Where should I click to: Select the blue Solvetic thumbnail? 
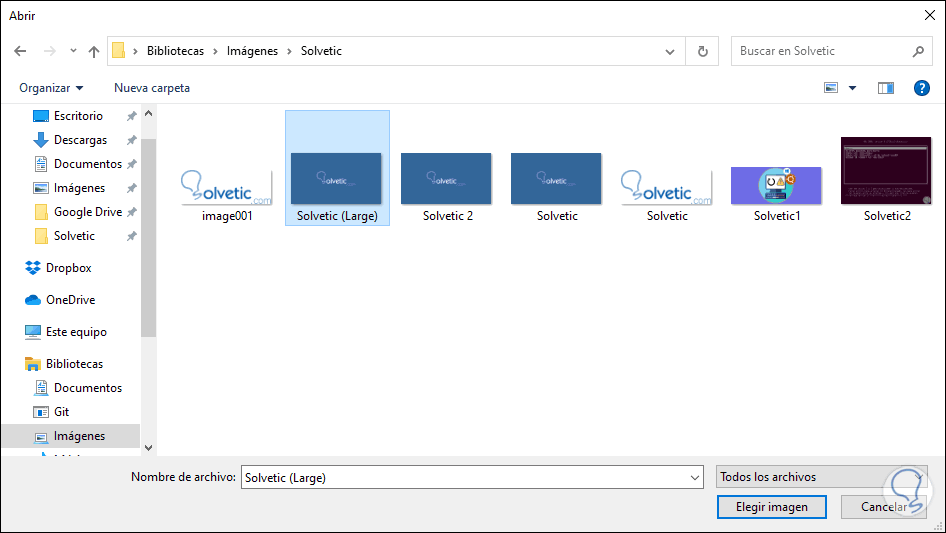556,179
